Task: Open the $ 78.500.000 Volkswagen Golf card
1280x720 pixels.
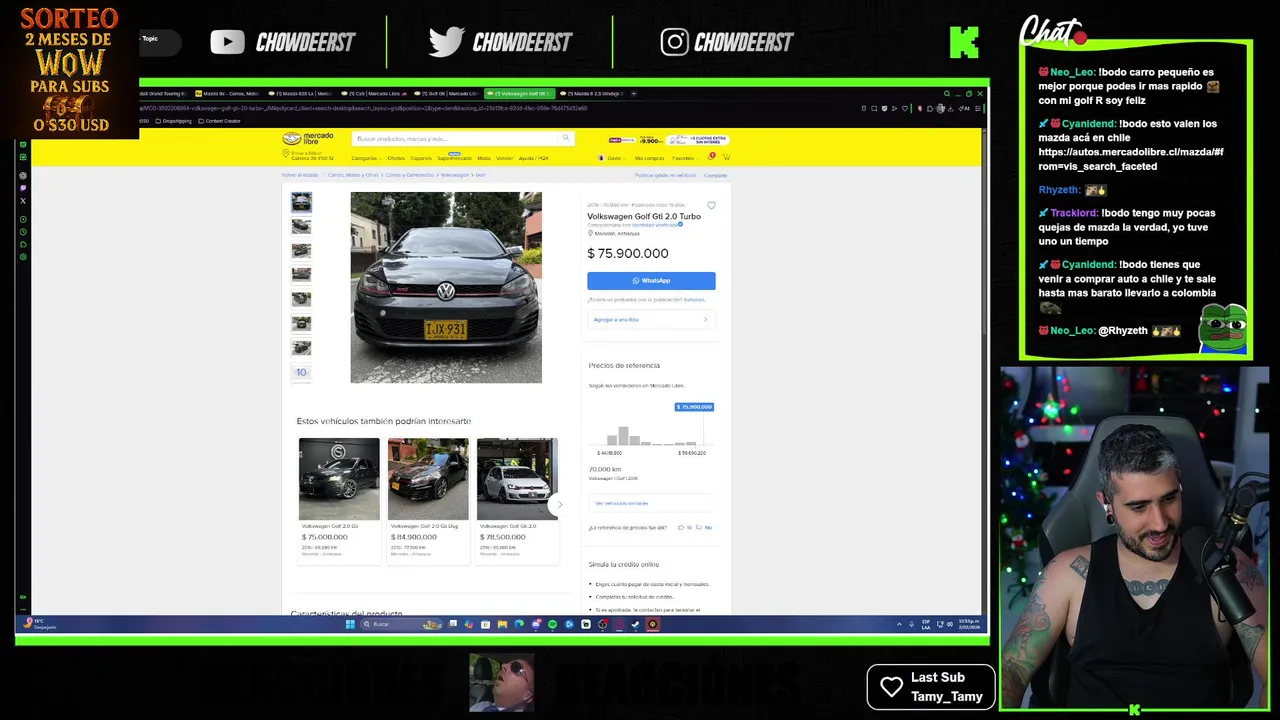Action: (x=517, y=500)
